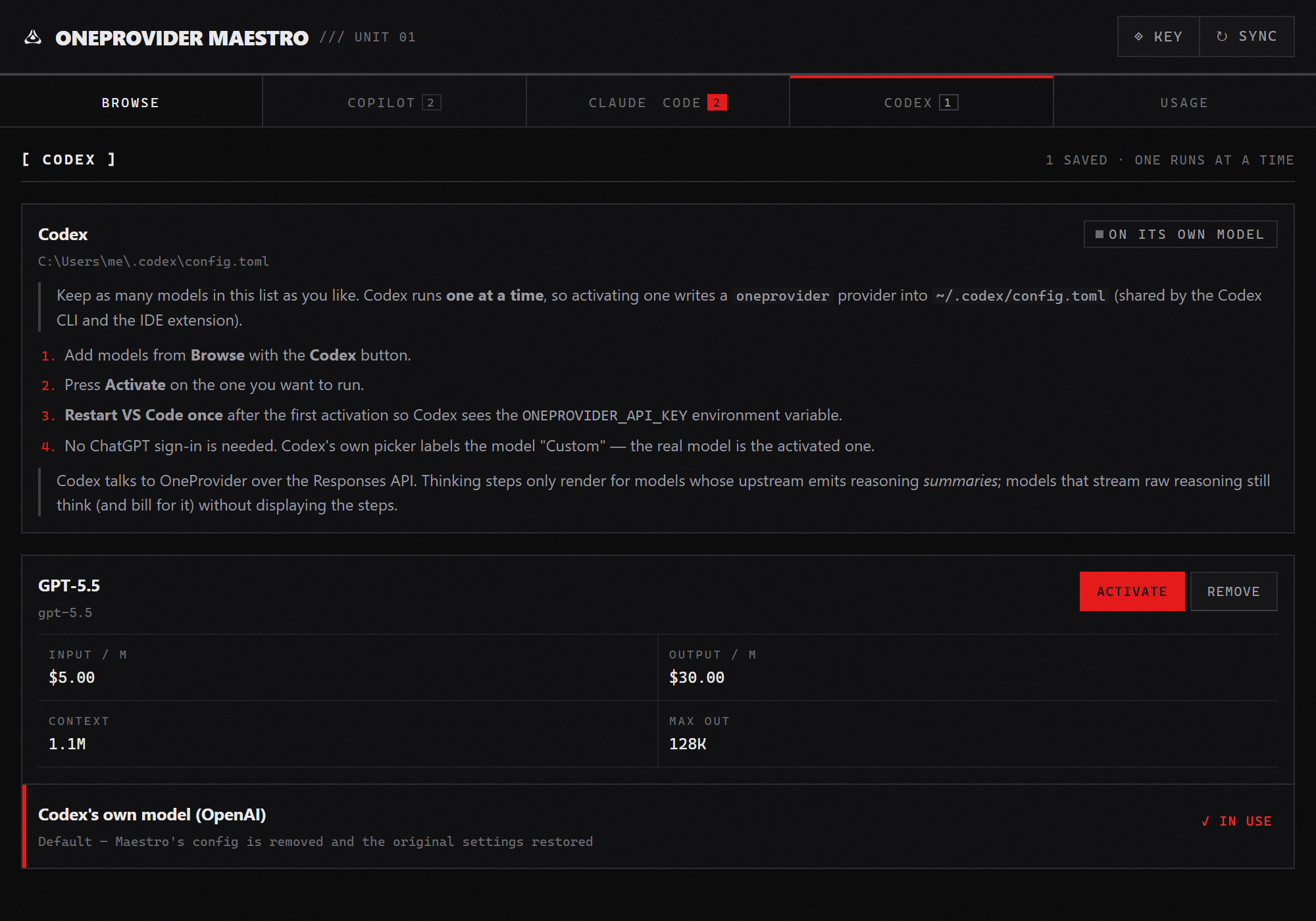The width and height of the screenshot is (1316, 921).
Task: Select the Codex tab
Action: coord(921,103)
